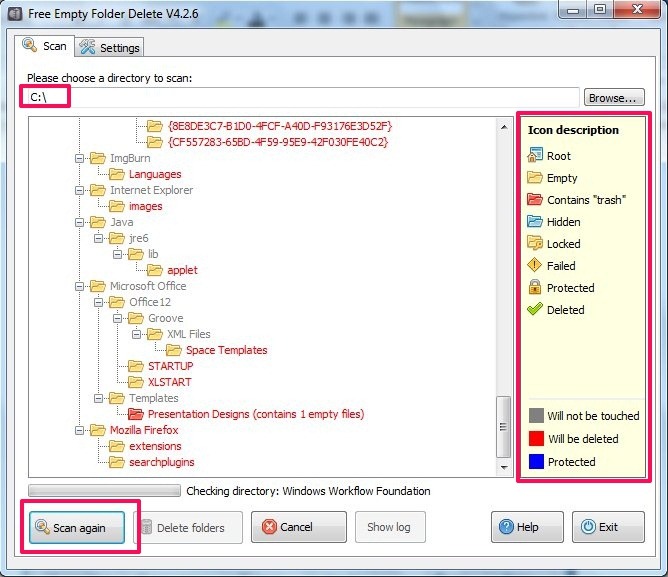Click the red Will be deleted swatch
This screenshot has height=577, width=668.
tap(536, 438)
